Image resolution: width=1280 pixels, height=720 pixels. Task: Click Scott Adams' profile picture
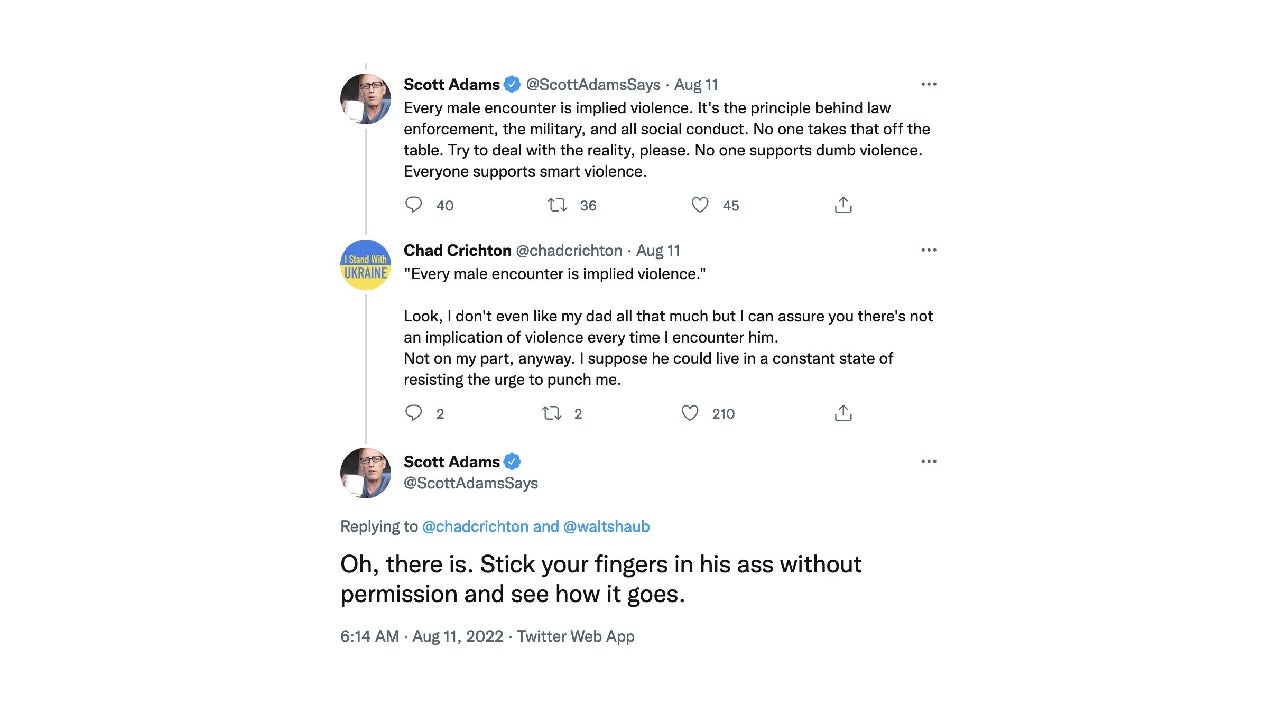(365, 98)
